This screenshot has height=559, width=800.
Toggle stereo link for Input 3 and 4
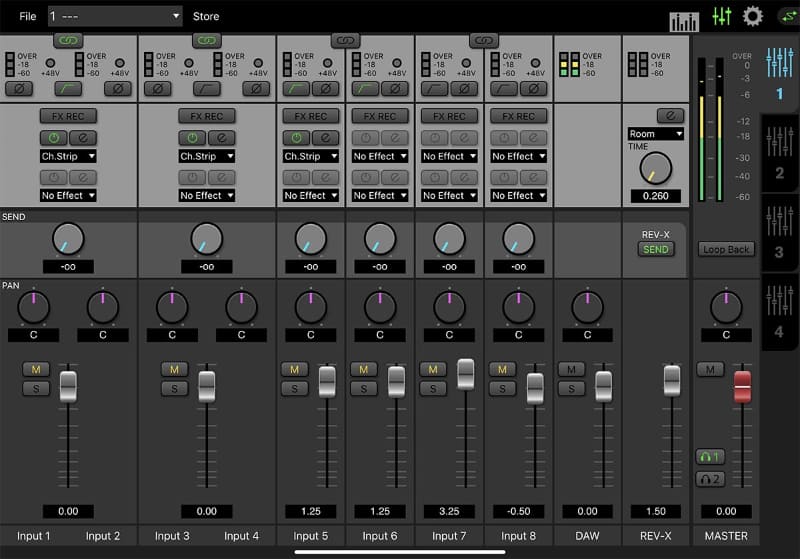207,40
